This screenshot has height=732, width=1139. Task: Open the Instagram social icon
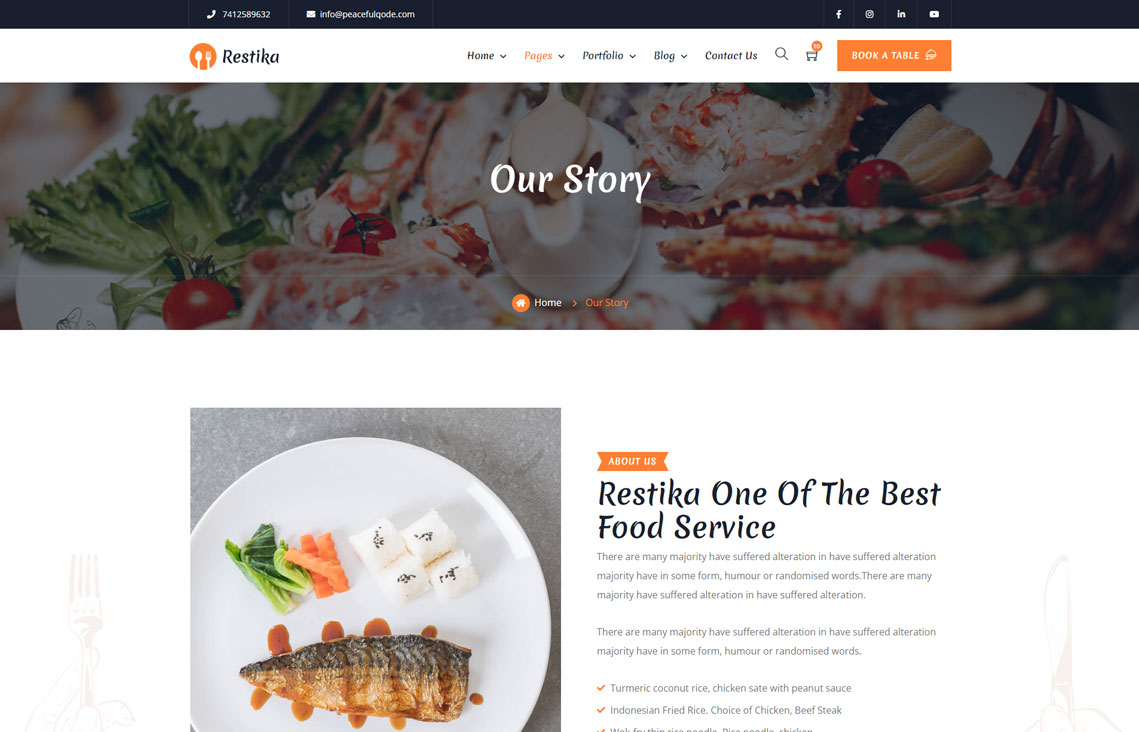click(x=870, y=14)
